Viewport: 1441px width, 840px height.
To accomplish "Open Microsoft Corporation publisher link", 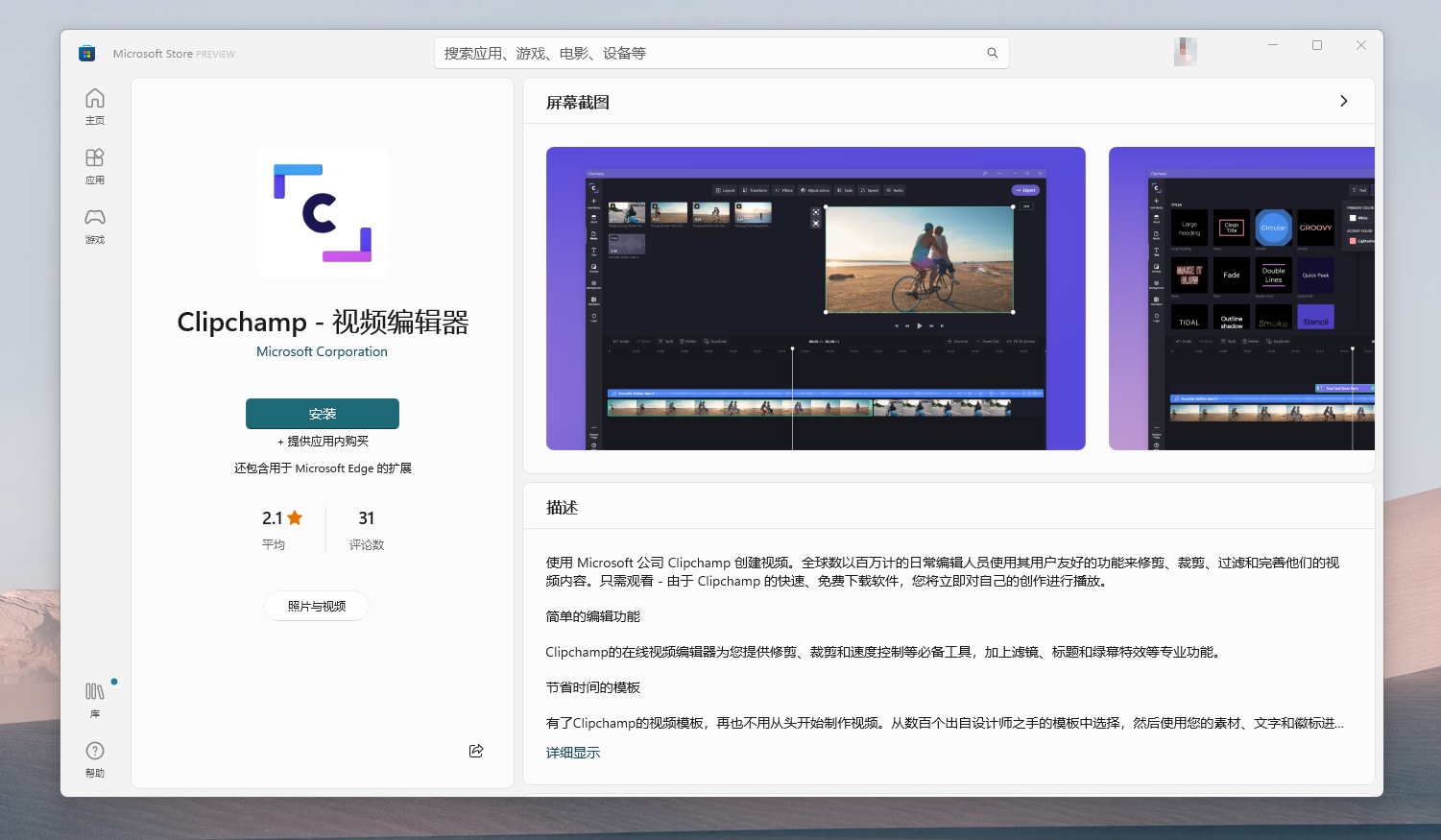I will [x=323, y=351].
